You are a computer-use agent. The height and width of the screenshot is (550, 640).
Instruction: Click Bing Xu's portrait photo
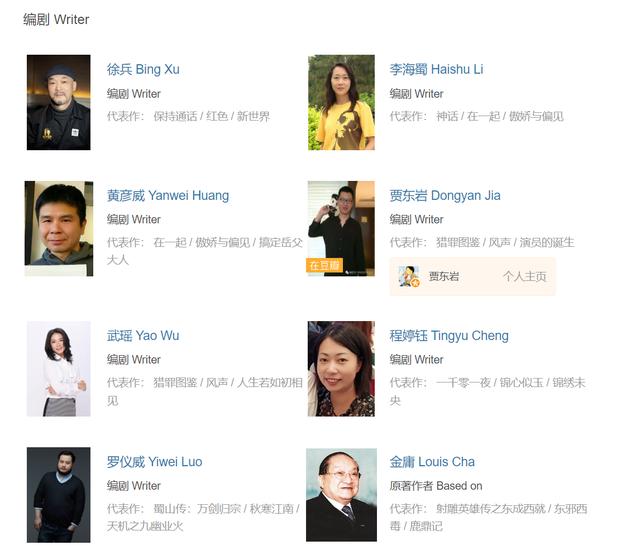click(x=59, y=102)
